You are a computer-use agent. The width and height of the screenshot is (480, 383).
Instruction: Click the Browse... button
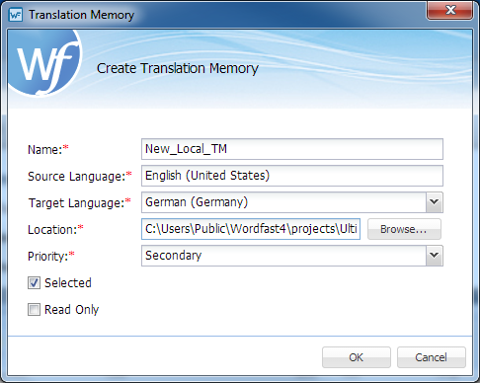[x=404, y=229]
